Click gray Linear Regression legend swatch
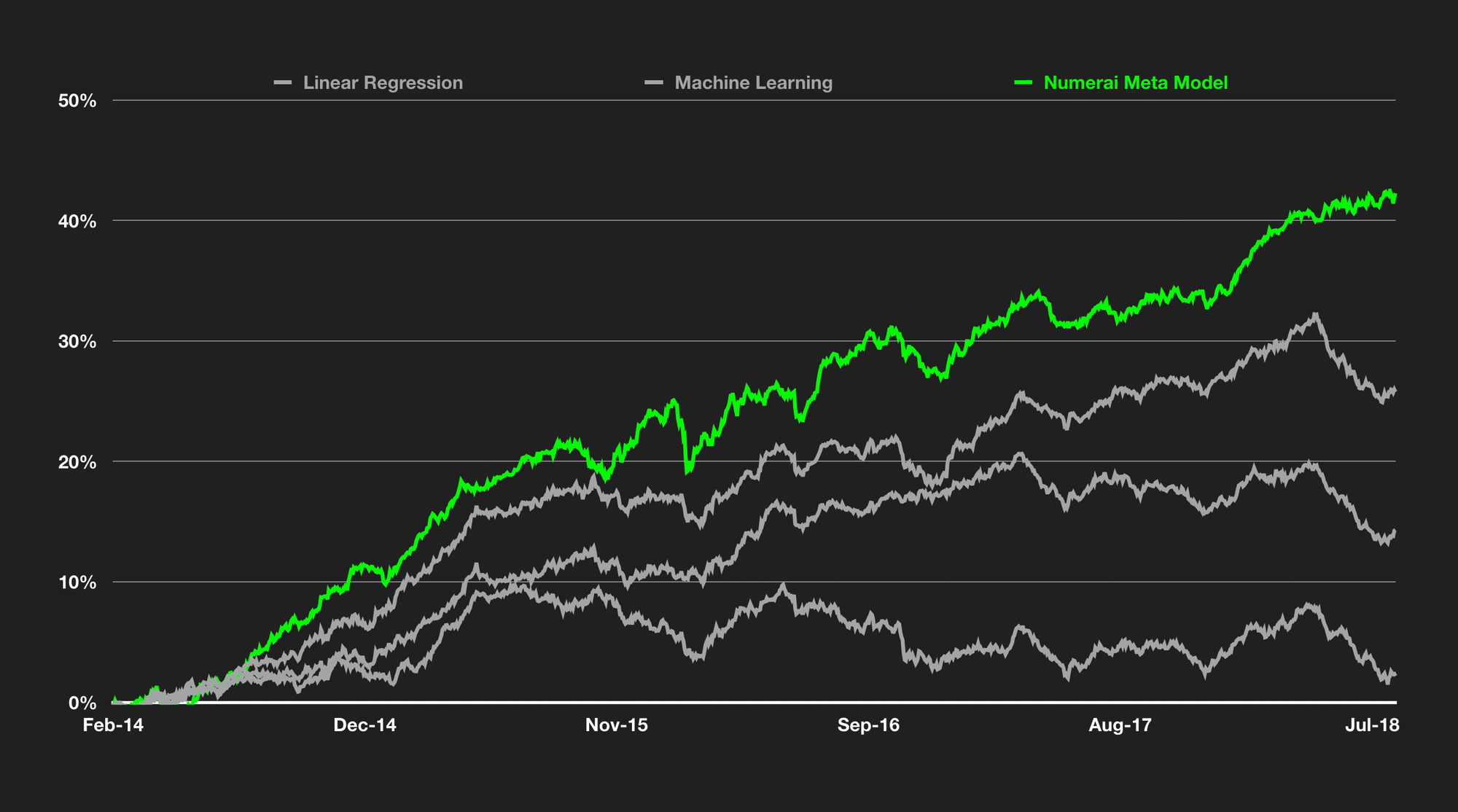Viewport: 1458px width, 812px height. tap(283, 83)
